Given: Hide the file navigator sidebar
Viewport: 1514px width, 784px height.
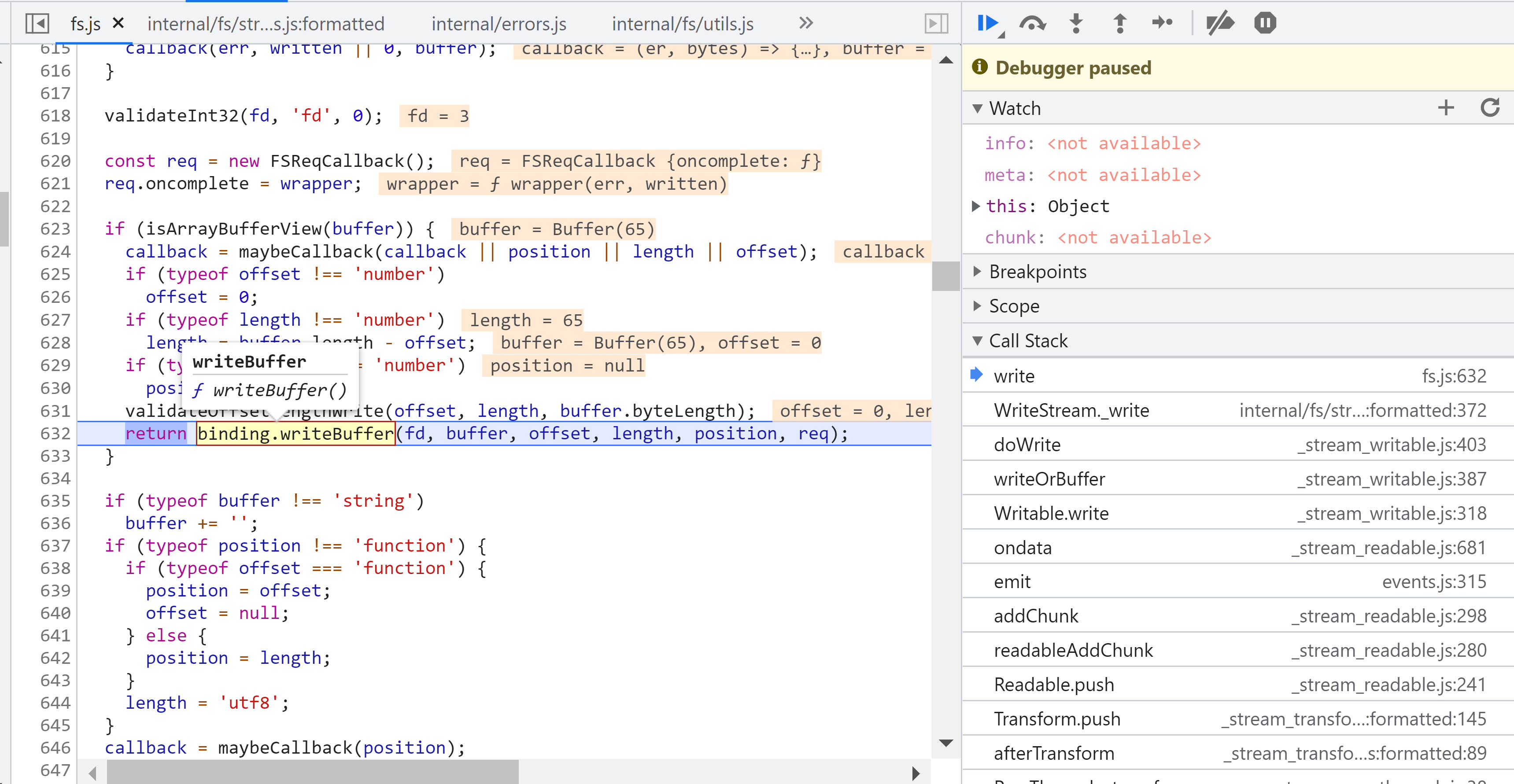Looking at the screenshot, I should 37,23.
